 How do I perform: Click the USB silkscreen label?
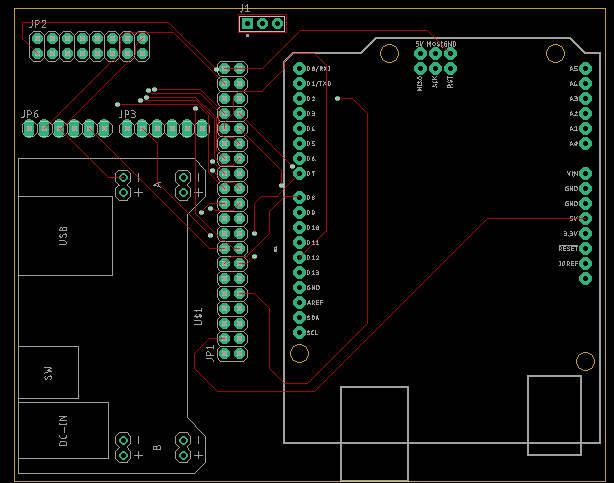(63, 236)
